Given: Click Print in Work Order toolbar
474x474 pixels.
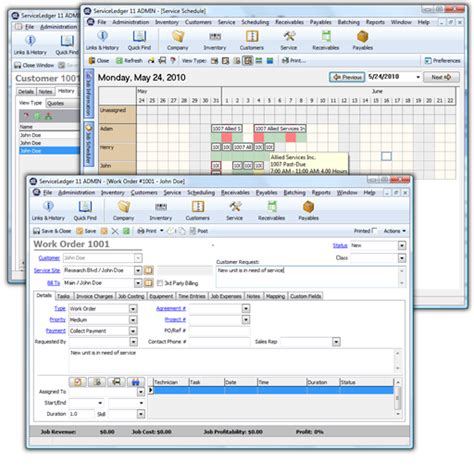Looking at the screenshot, I should click(147, 231).
